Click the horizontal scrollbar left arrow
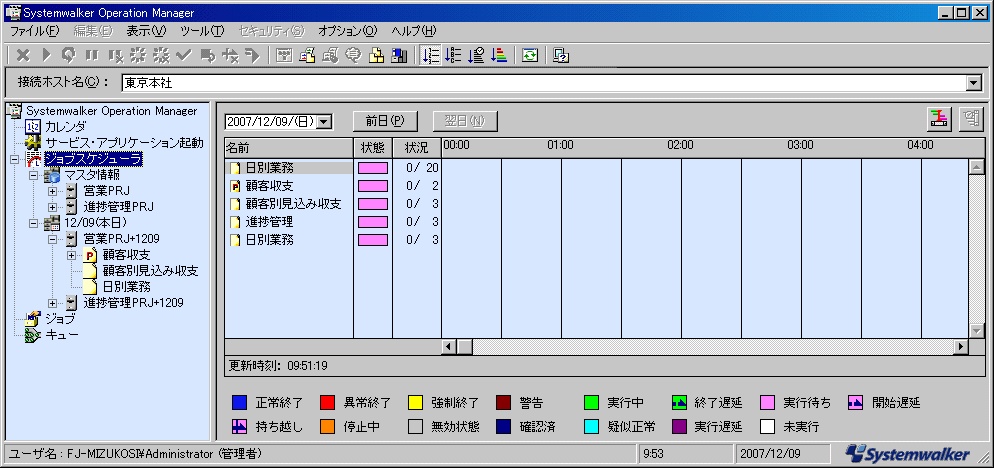Image resolution: width=994 pixels, height=468 pixels. [x=449, y=346]
